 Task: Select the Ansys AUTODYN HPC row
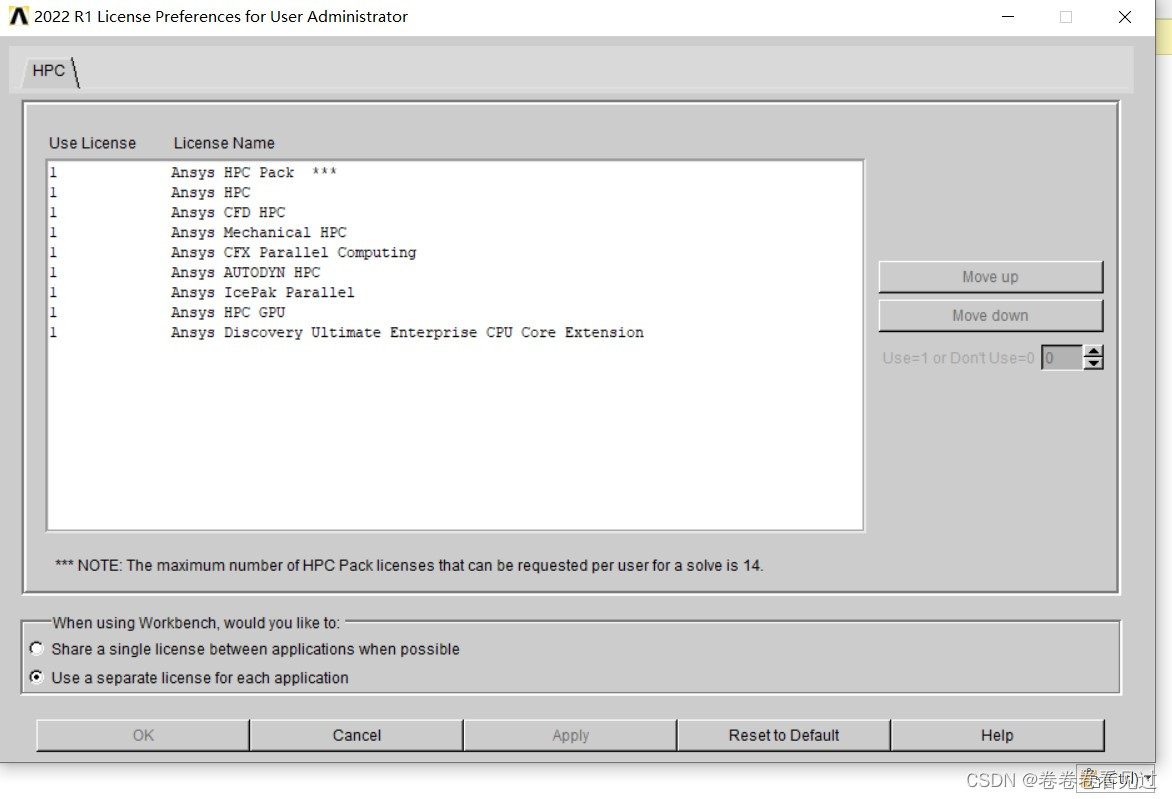point(455,273)
